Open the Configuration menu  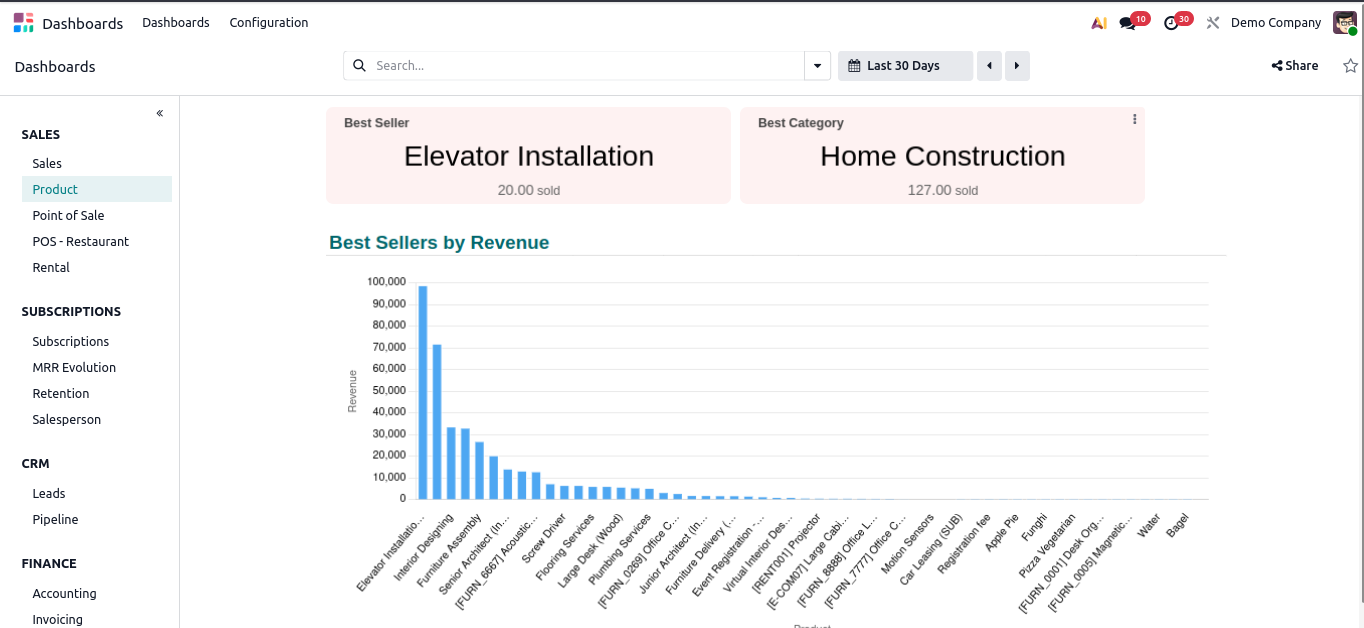click(x=268, y=23)
